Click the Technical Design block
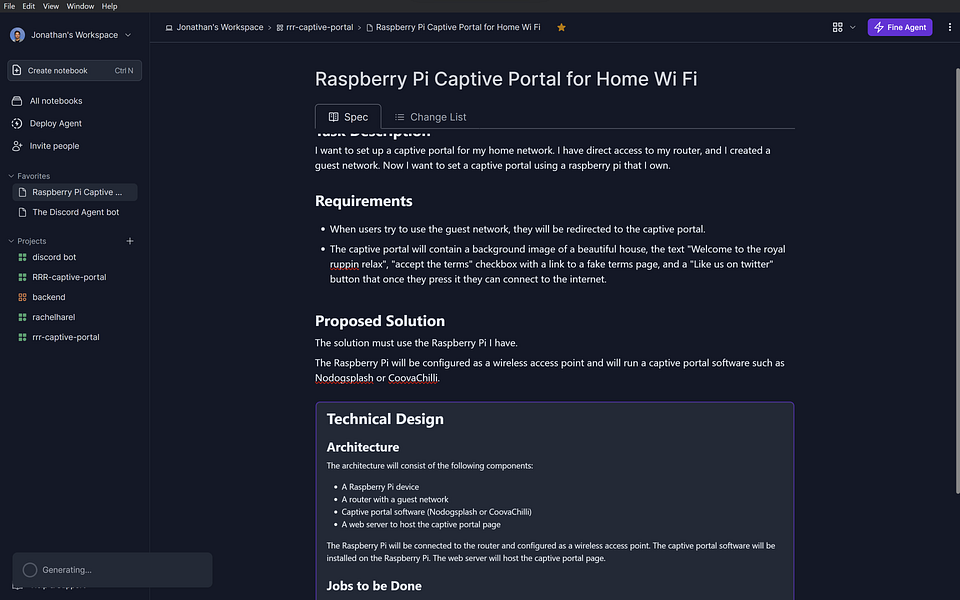Screen dimensions: 960x600 point(555,501)
